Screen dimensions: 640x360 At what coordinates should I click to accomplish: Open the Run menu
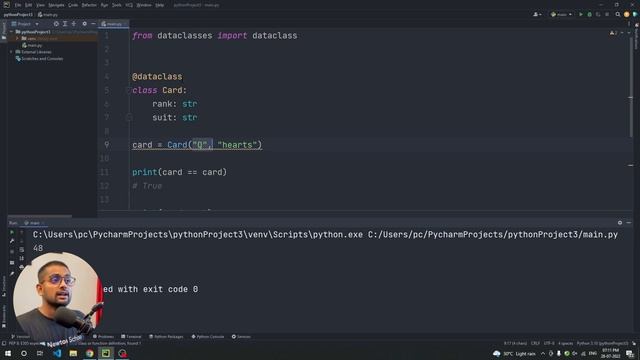pyautogui.click(x=104, y=5)
